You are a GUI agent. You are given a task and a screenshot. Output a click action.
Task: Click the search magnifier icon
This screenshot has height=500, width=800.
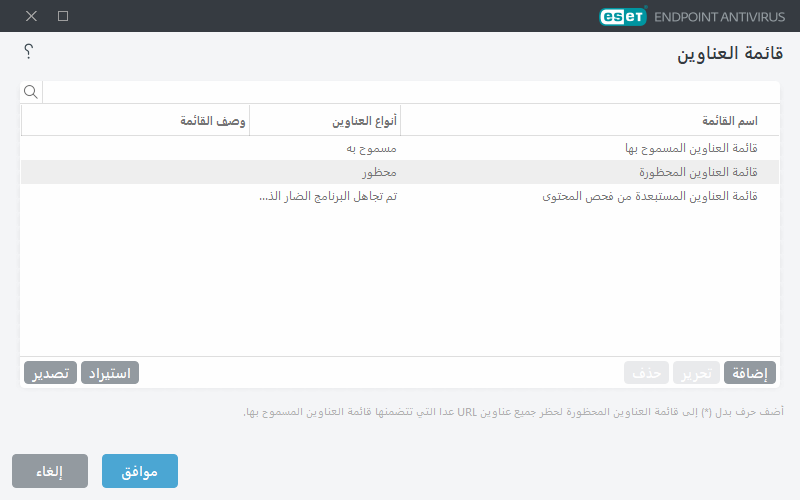click(31, 92)
